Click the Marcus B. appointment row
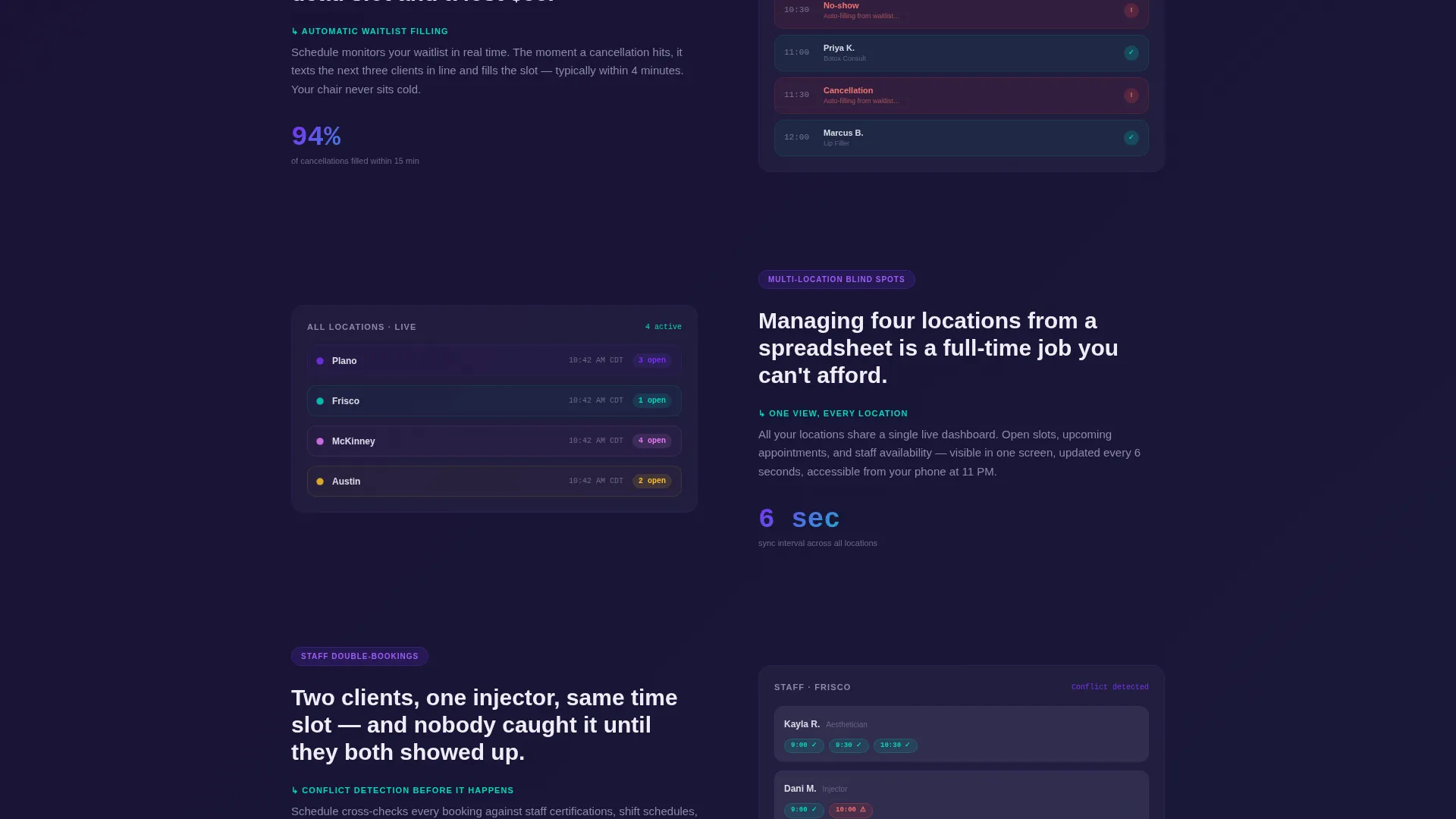Screen dimensions: 1456x819 (962, 138)
